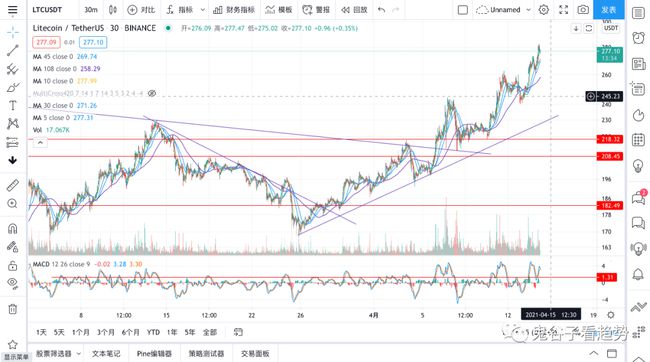This screenshot has height=362, width=650.
Task: Maximize the bottom panel
Action: [x=612, y=353]
